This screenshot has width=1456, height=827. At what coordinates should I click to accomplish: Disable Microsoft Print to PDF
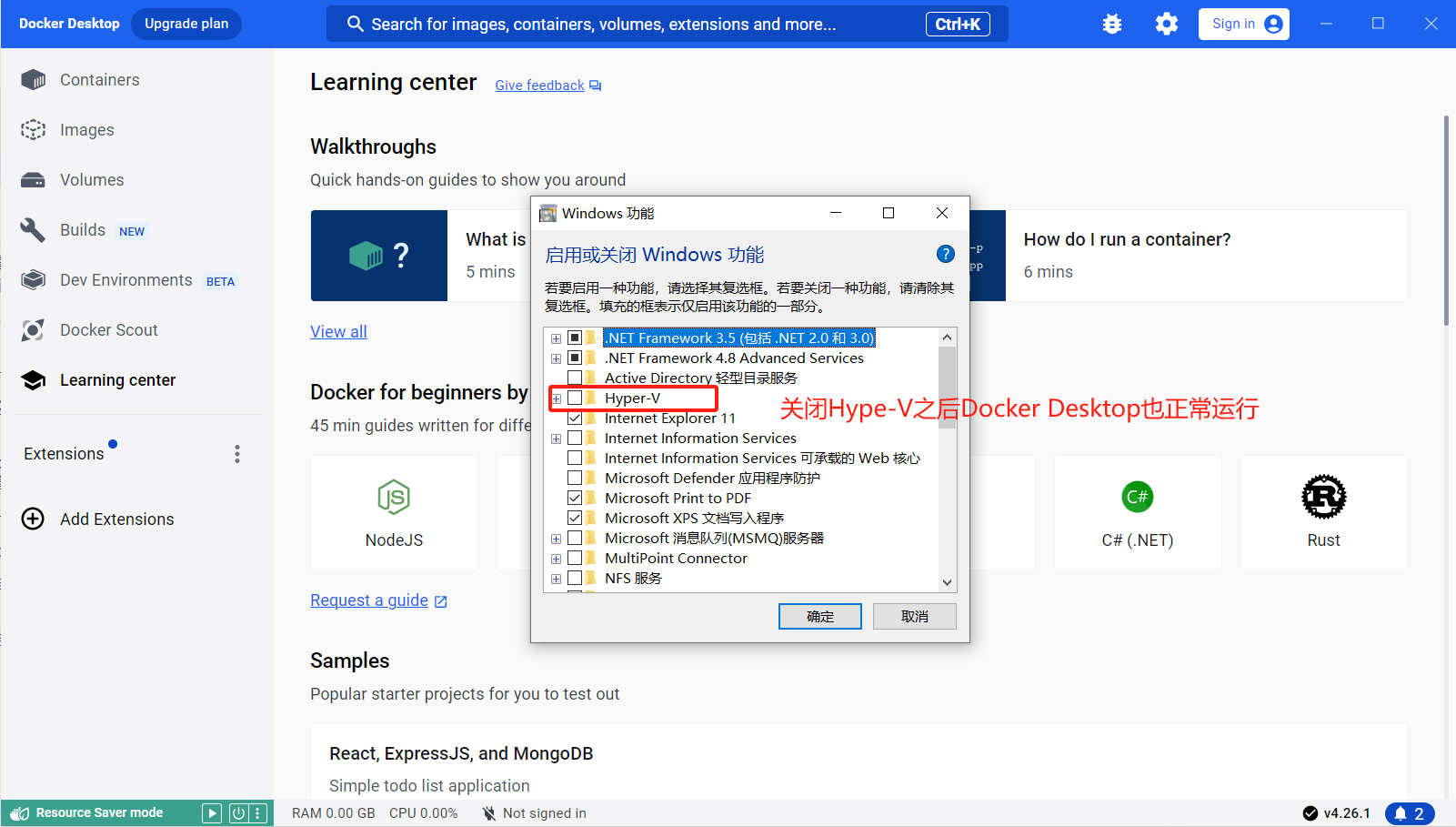coord(575,498)
